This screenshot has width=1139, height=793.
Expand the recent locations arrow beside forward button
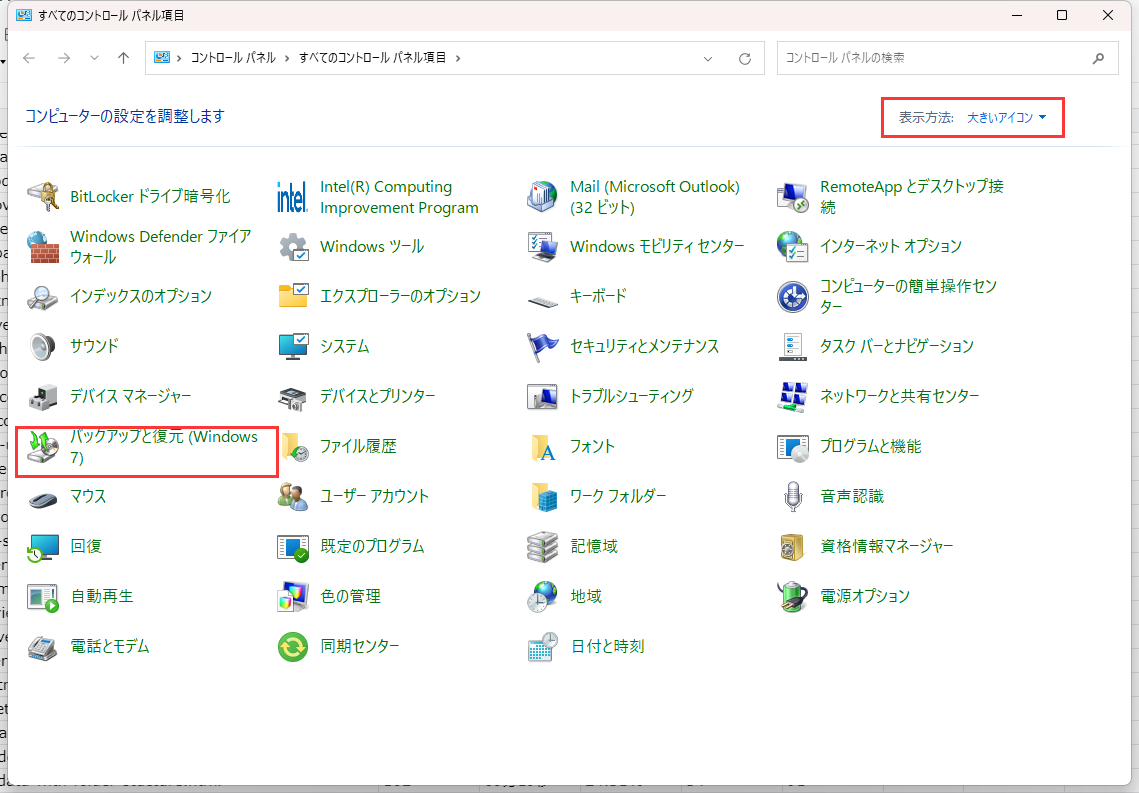click(94, 58)
